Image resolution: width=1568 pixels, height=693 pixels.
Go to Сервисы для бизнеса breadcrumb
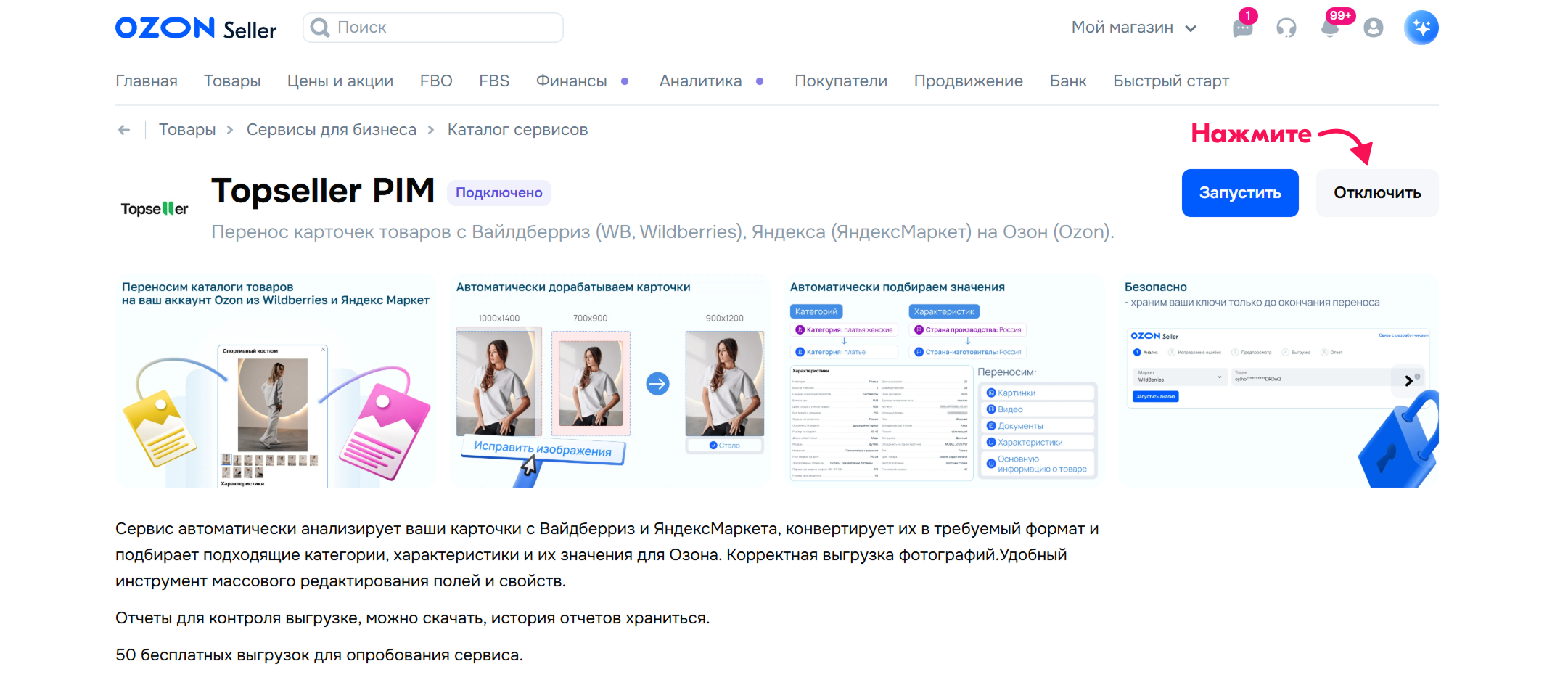[x=332, y=130]
